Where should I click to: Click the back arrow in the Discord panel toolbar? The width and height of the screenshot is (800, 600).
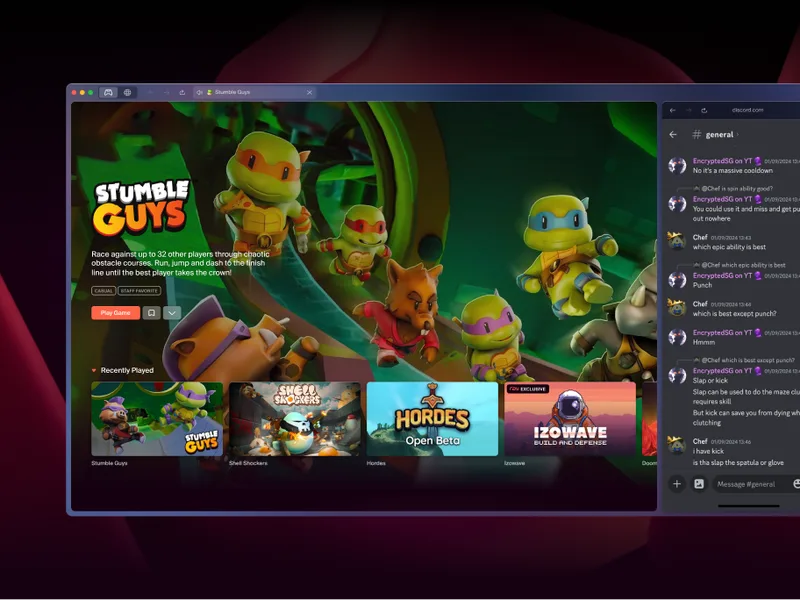point(672,110)
